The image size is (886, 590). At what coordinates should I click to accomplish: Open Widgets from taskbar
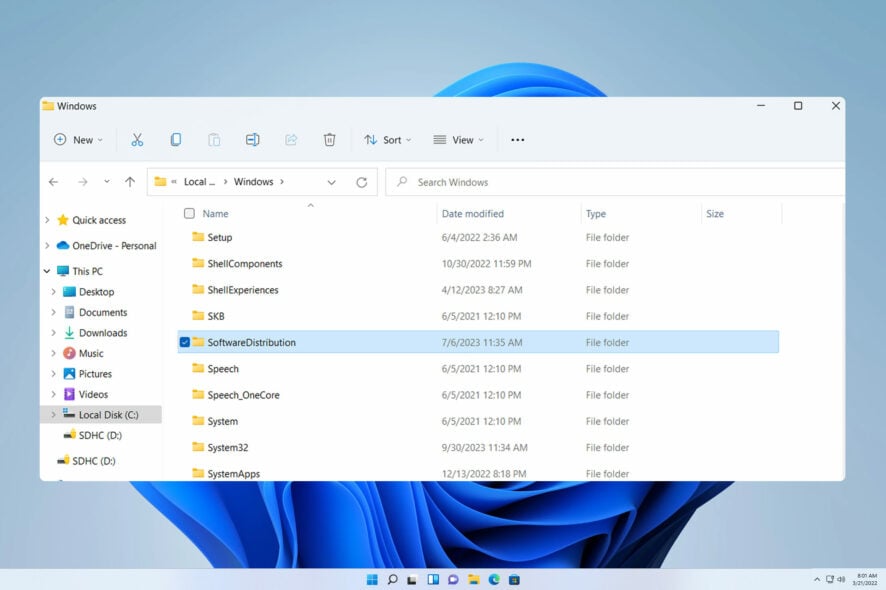click(x=433, y=579)
